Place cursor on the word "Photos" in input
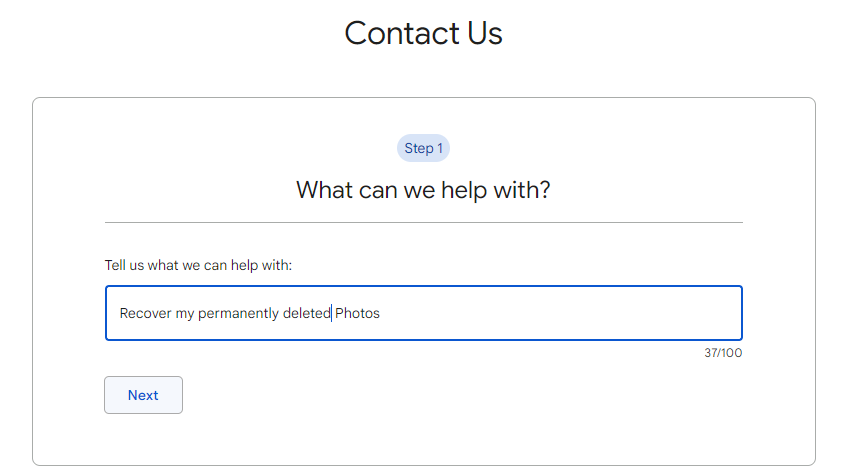Screen dimensions: 848x472 click(358, 314)
